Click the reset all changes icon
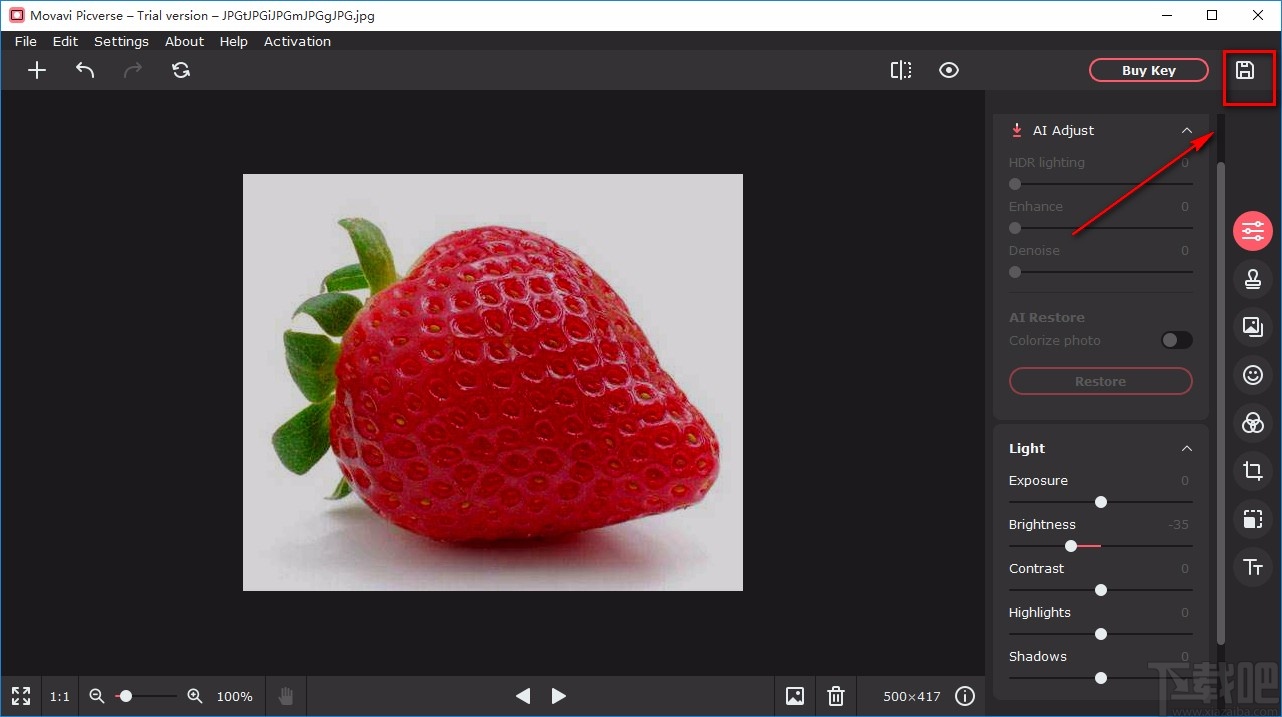This screenshot has width=1282, height=717. 181,70
